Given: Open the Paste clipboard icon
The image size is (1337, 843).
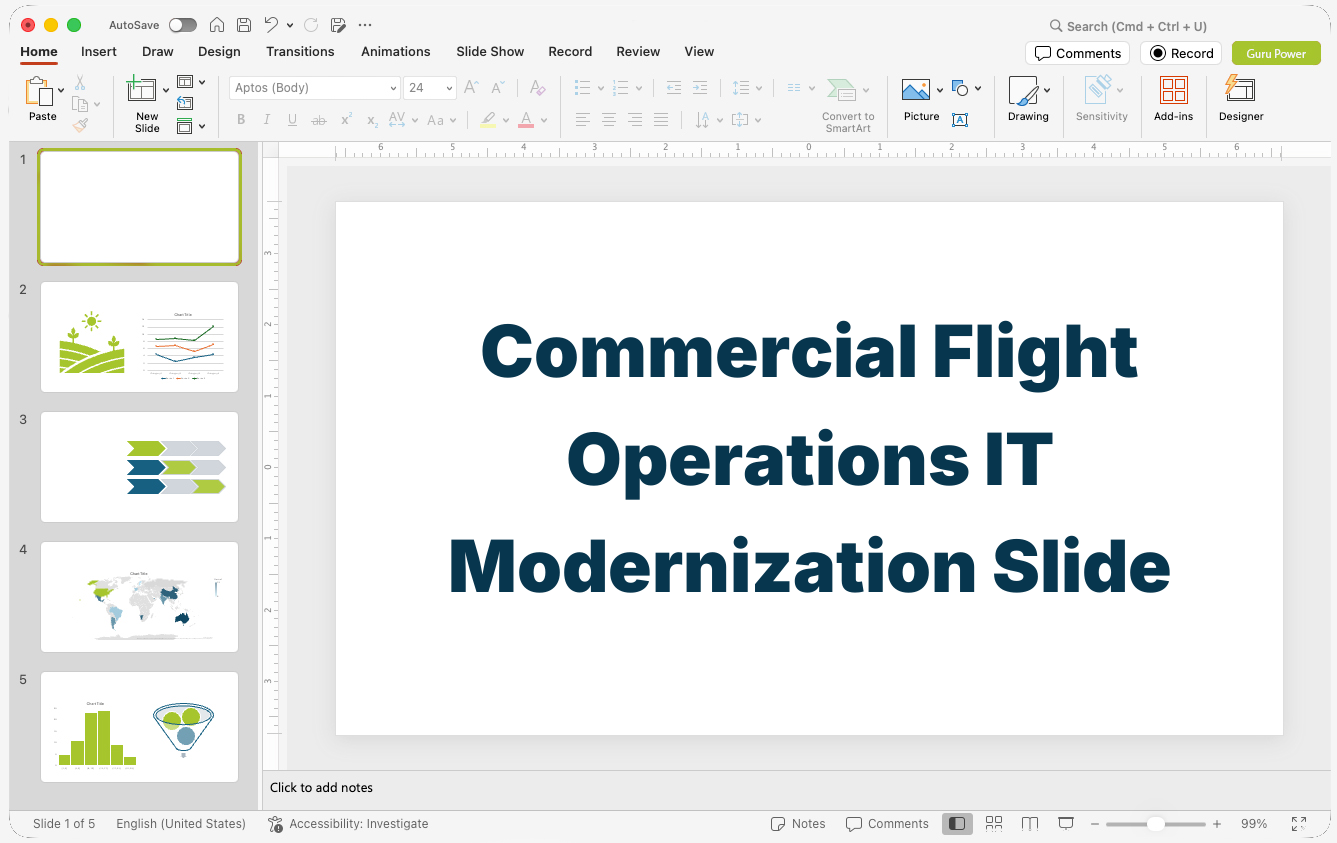Looking at the screenshot, I should (39, 91).
